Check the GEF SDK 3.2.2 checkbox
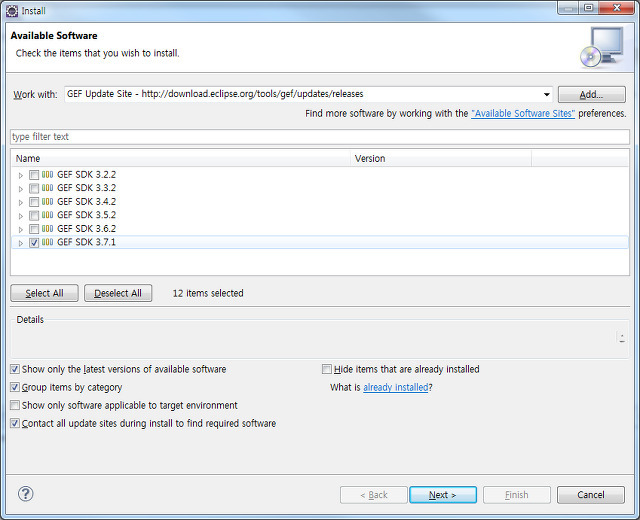The width and height of the screenshot is (640, 520). click(x=34, y=175)
